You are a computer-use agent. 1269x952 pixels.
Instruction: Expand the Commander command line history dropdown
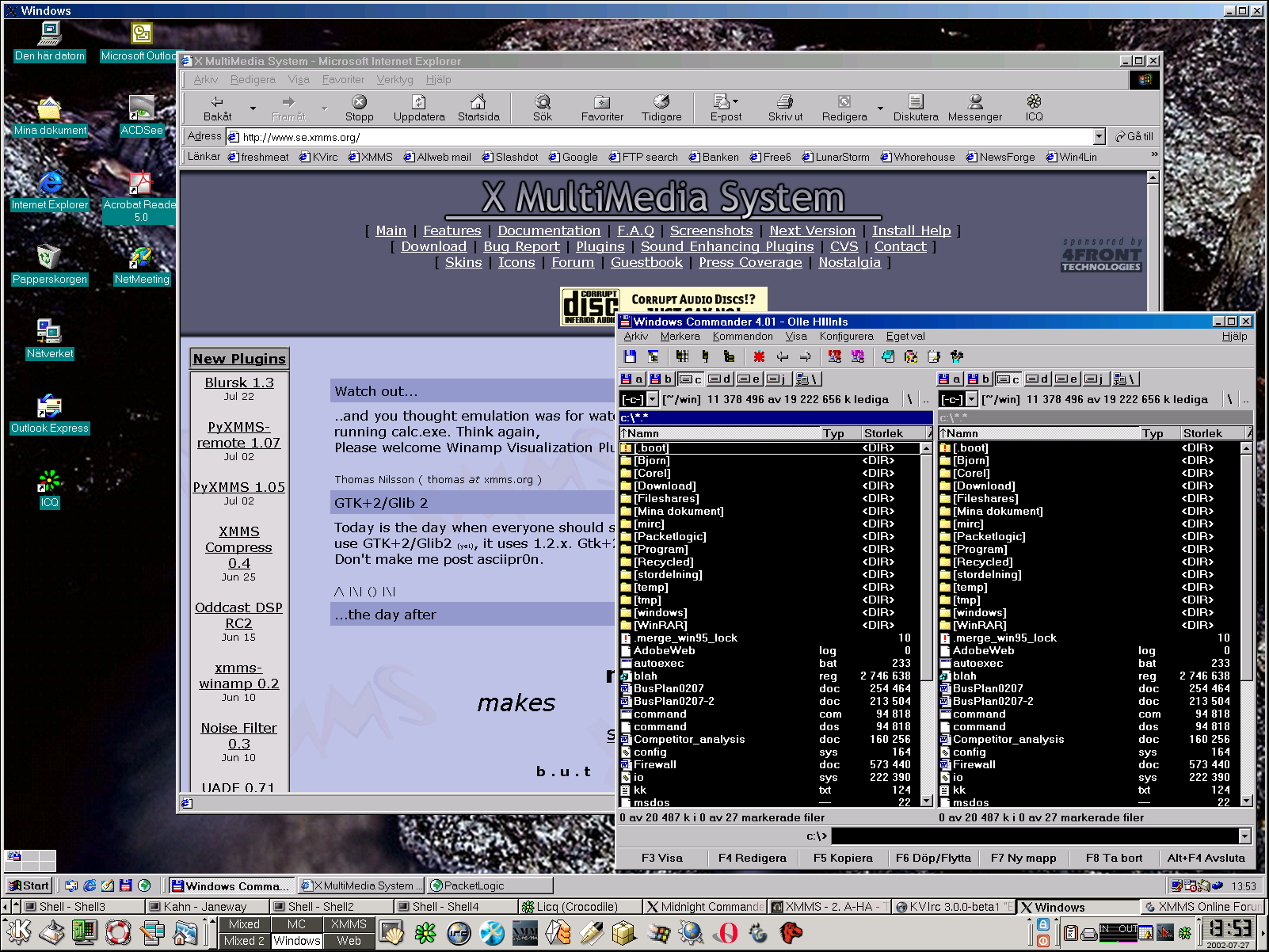(x=1244, y=836)
